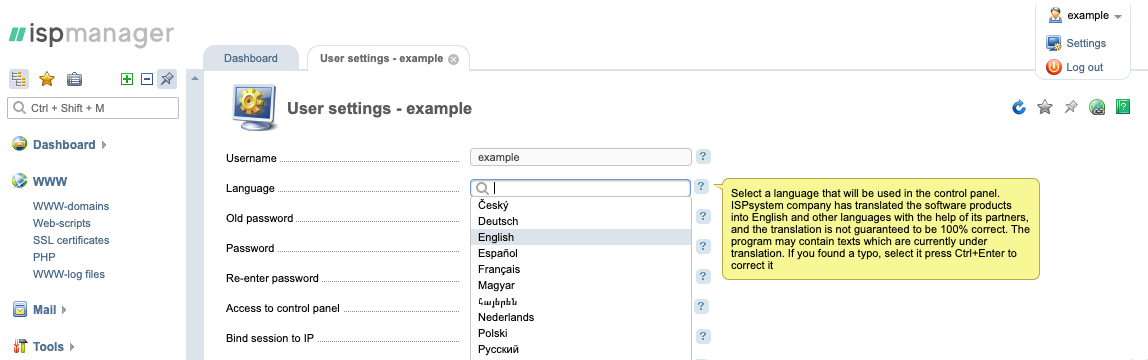Expand the Tools section arrow

click(x=72, y=347)
